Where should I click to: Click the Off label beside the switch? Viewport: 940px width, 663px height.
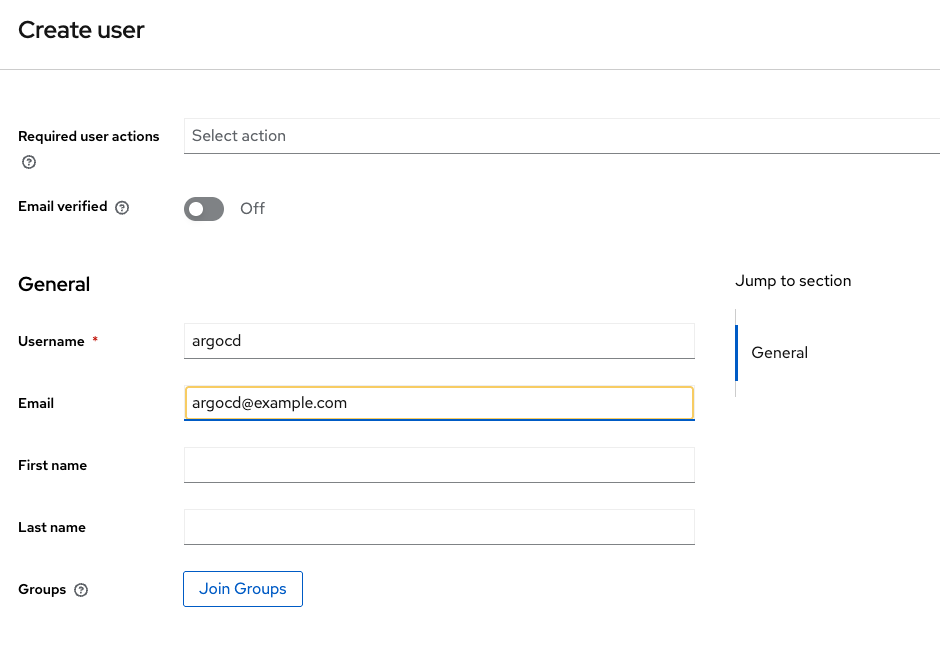click(252, 209)
